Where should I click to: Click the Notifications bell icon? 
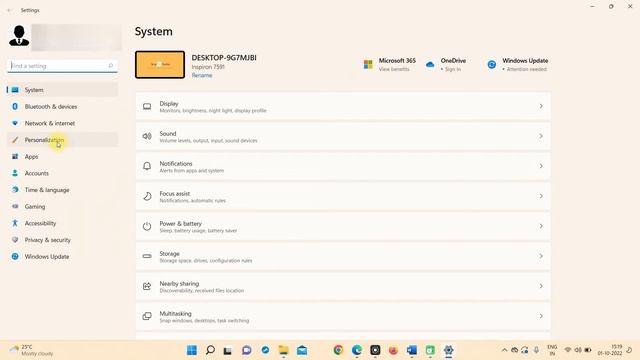pyautogui.click(x=147, y=166)
